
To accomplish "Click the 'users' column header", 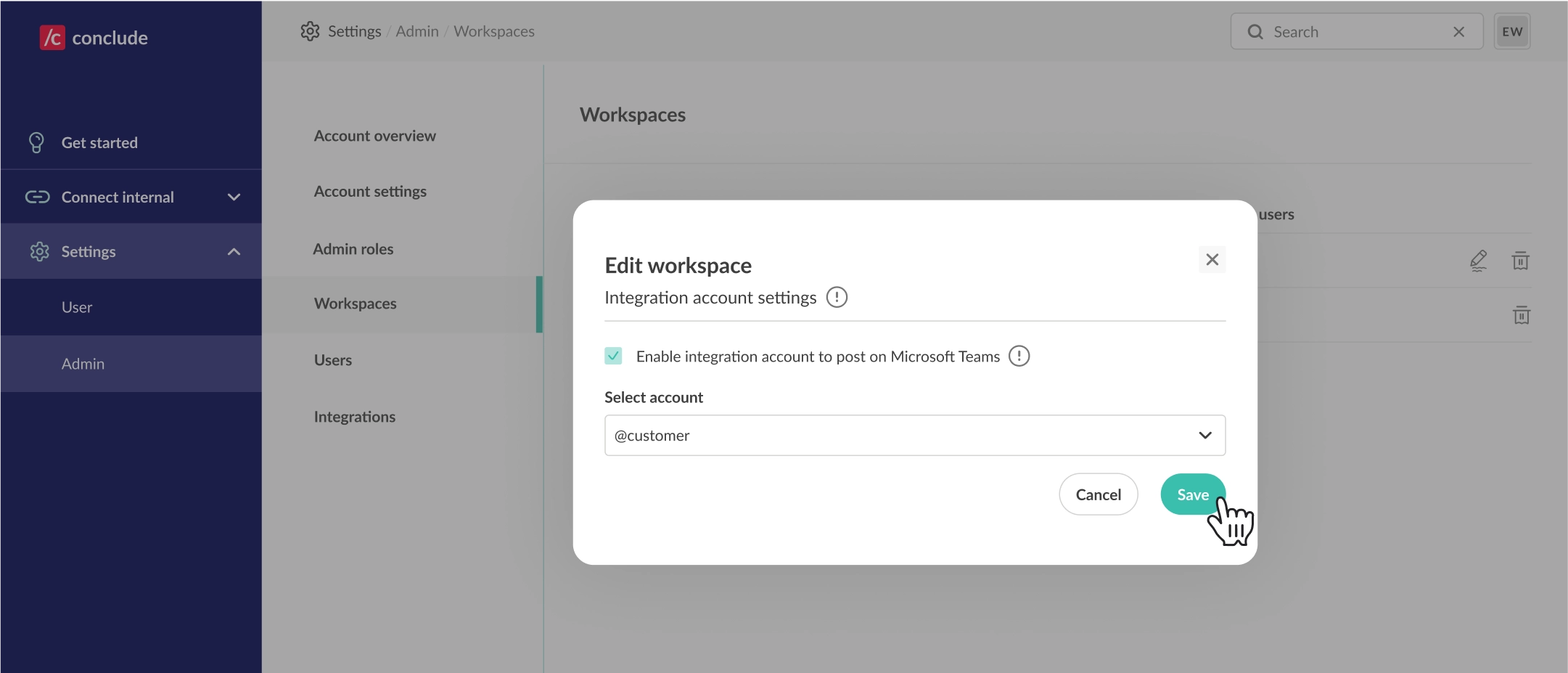I will (x=1276, y=214).
